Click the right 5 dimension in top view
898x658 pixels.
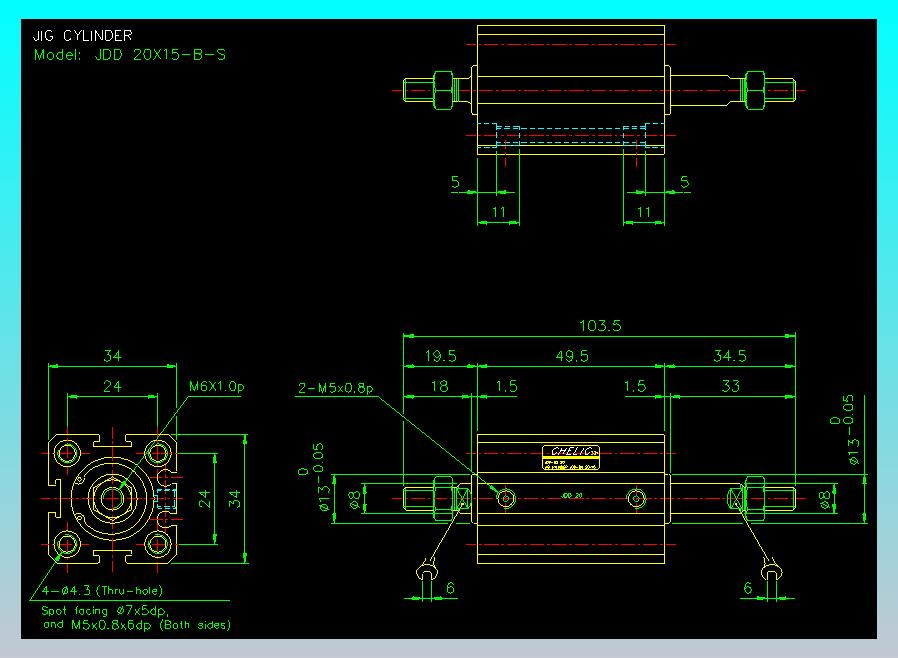684,182
